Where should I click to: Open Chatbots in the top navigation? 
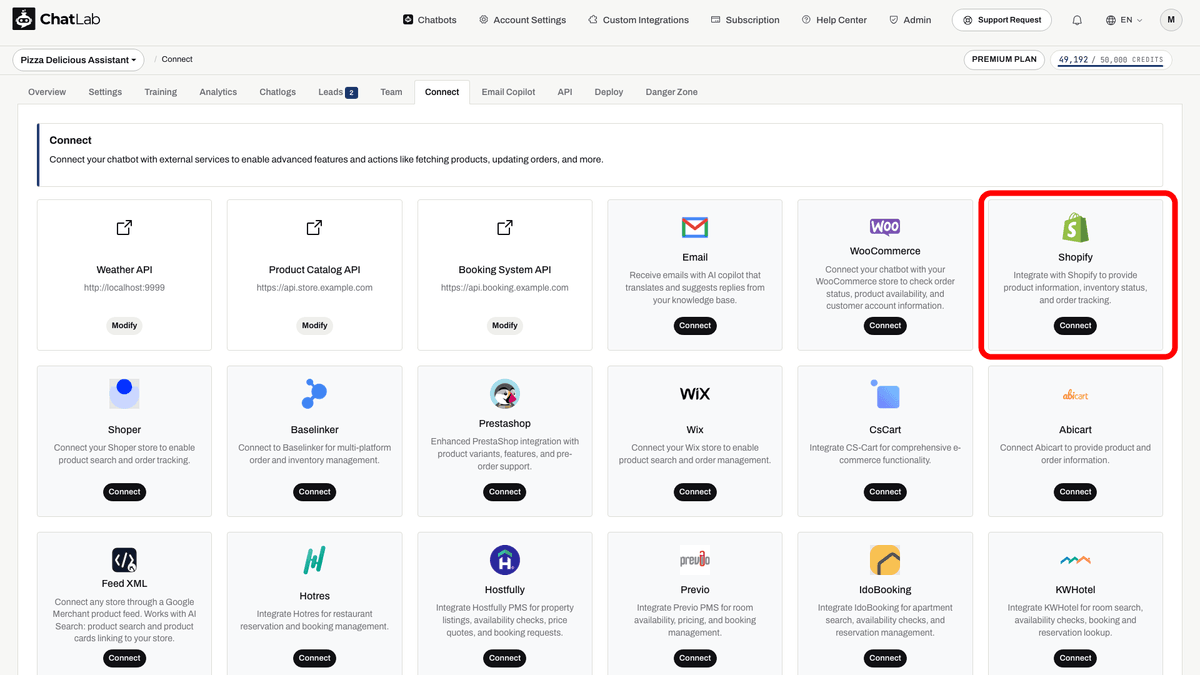coord(430,20)
